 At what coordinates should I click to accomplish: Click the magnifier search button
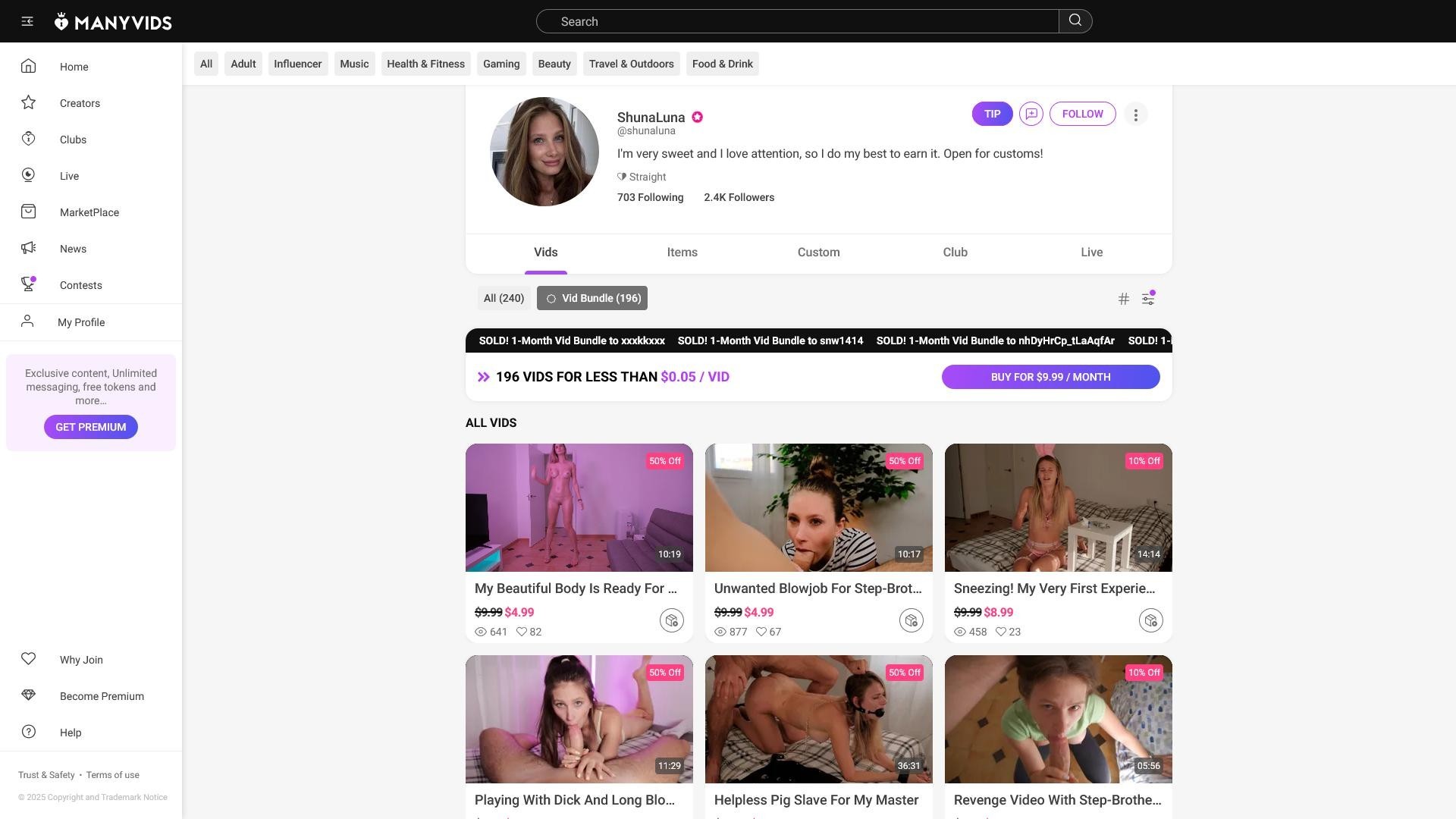pyautogui.click(x=1075, y=21)
